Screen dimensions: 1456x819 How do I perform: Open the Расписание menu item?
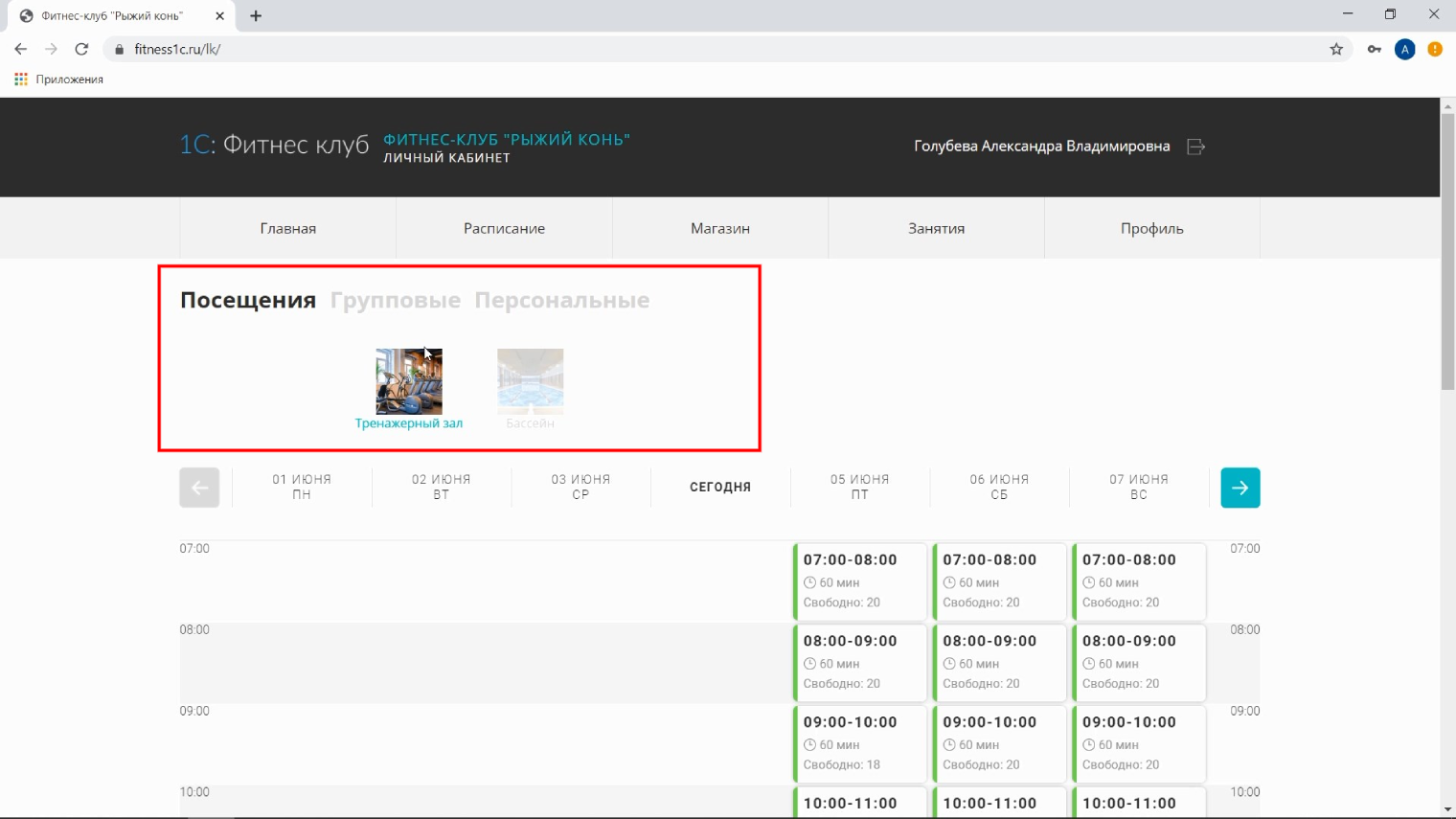tap(505, 228)
